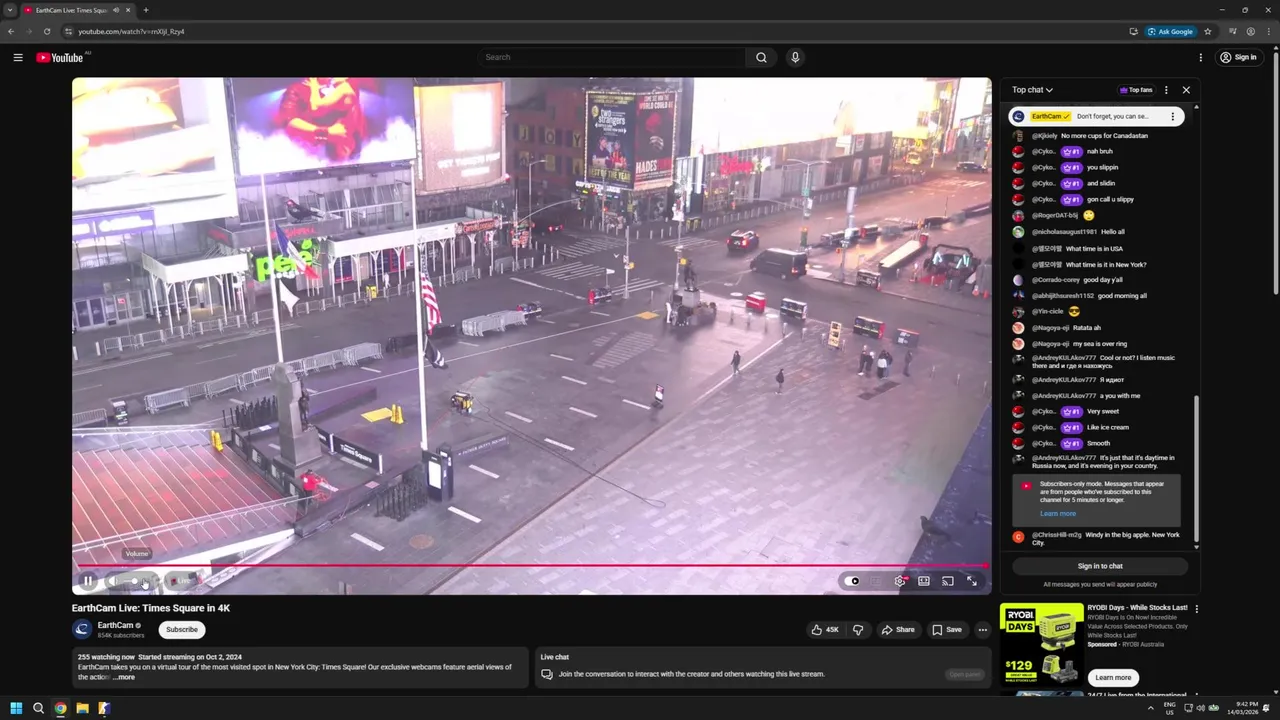Open the Chrome three-dot menu

1269,31
